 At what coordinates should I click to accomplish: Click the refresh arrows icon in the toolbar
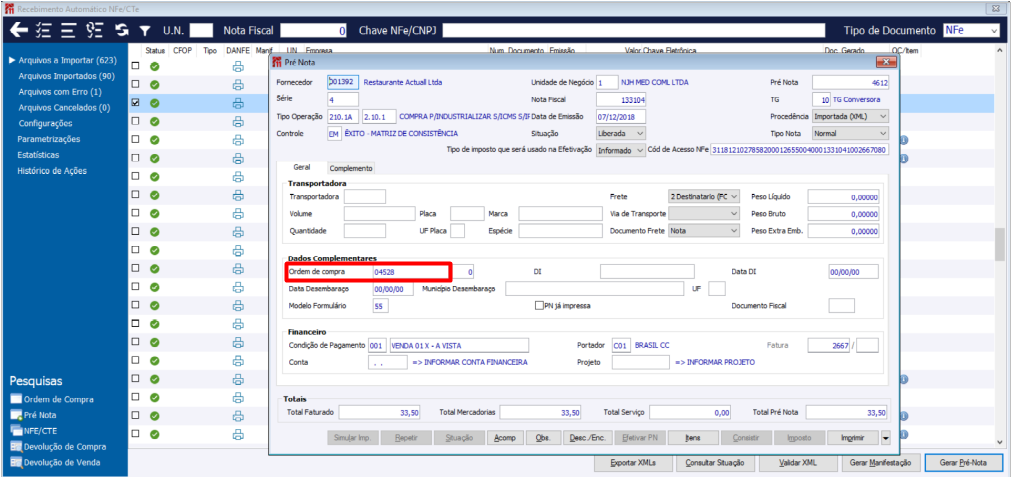tap(121, 30)
